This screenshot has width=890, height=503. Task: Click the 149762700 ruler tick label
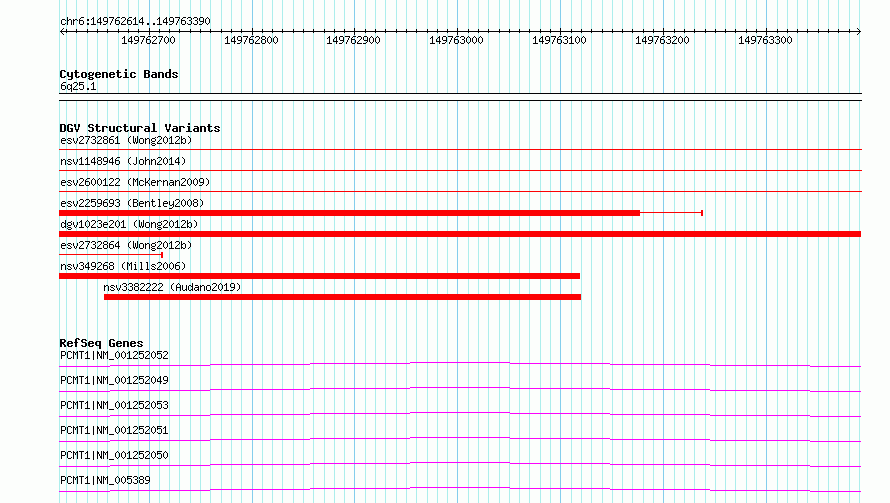pos(148,40)
